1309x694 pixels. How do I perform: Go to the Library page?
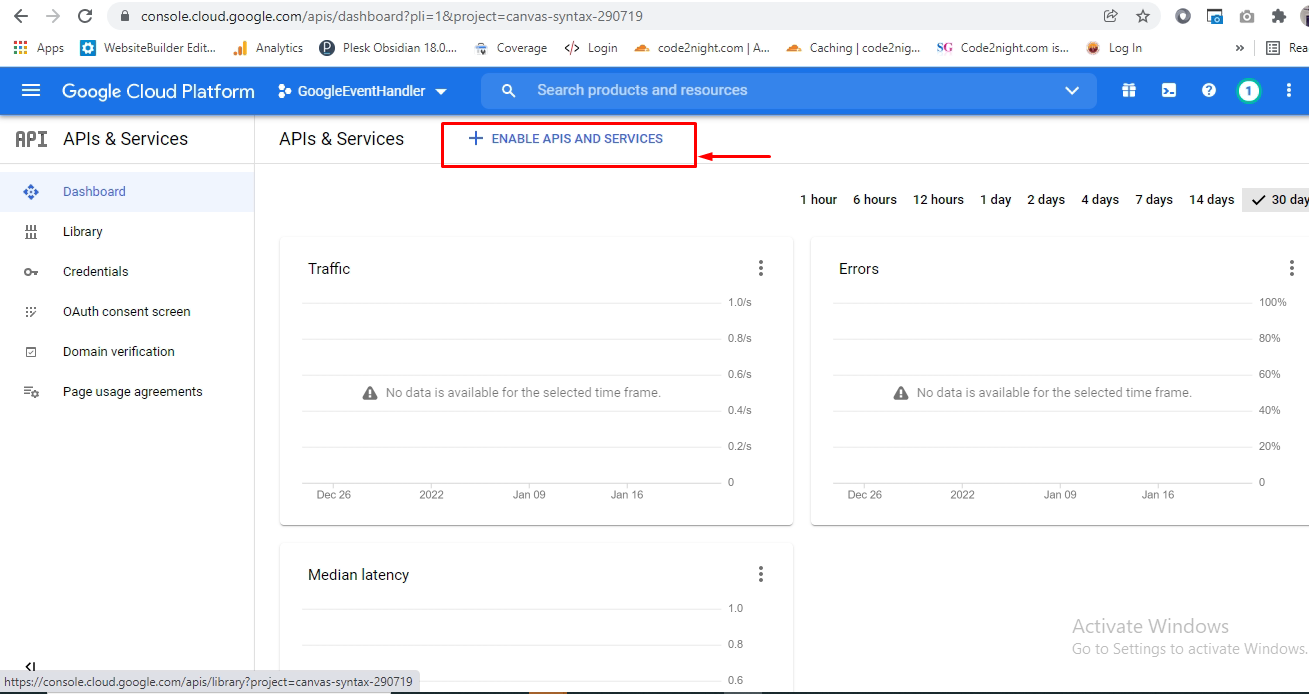coord(127,232)
